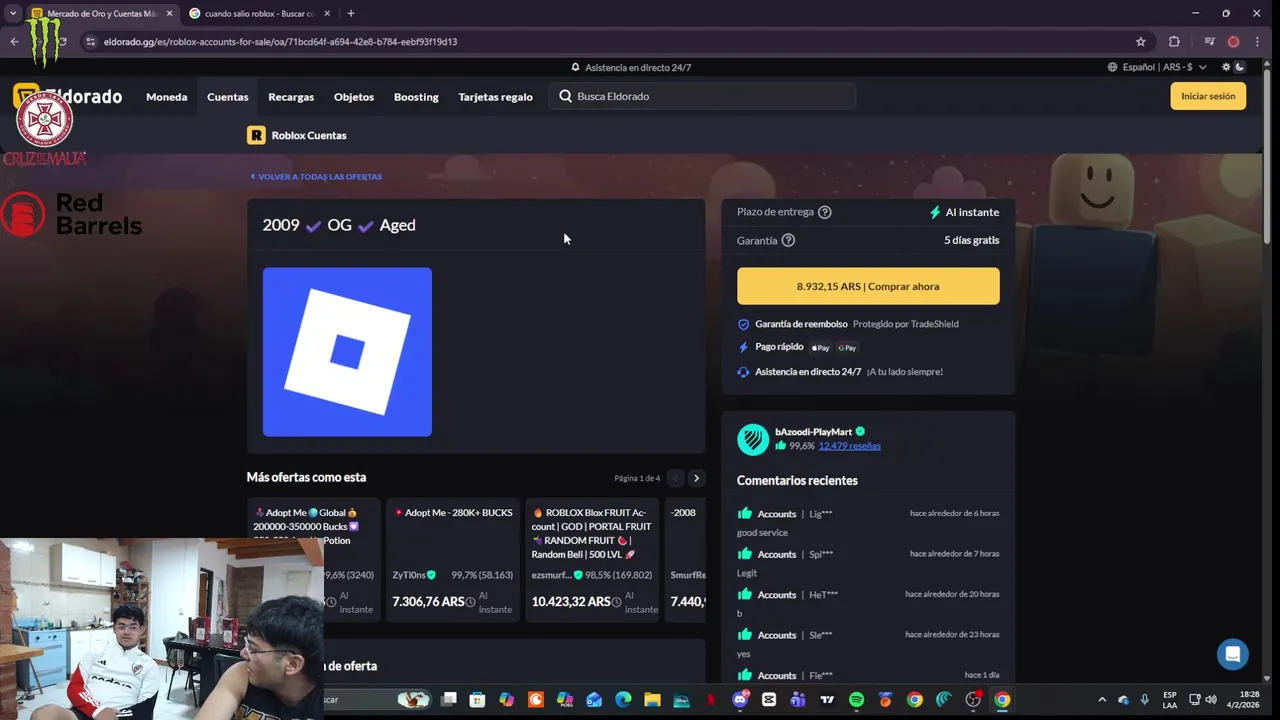The height and width of the screenshot is (720, 1280).
Task: Open the Cuentas menu
Action: (227, 97)
